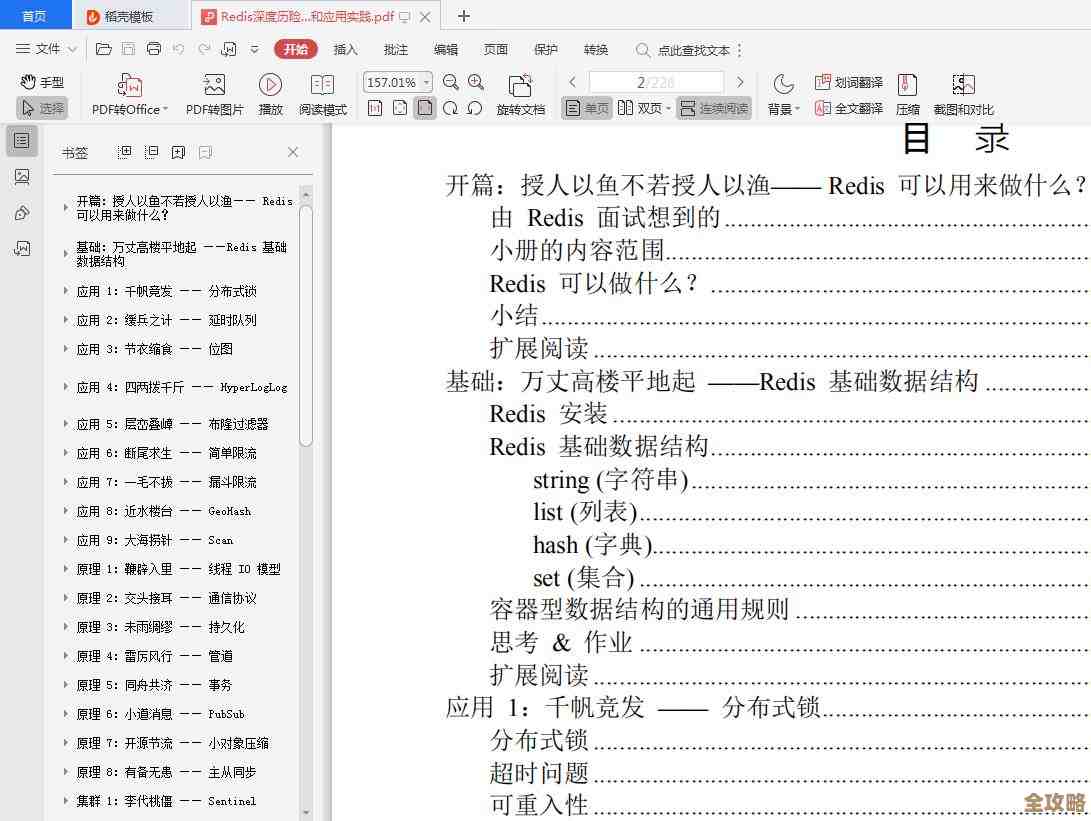
Task: Open PDF转Office conversion tool
Action: click(128, 92)
